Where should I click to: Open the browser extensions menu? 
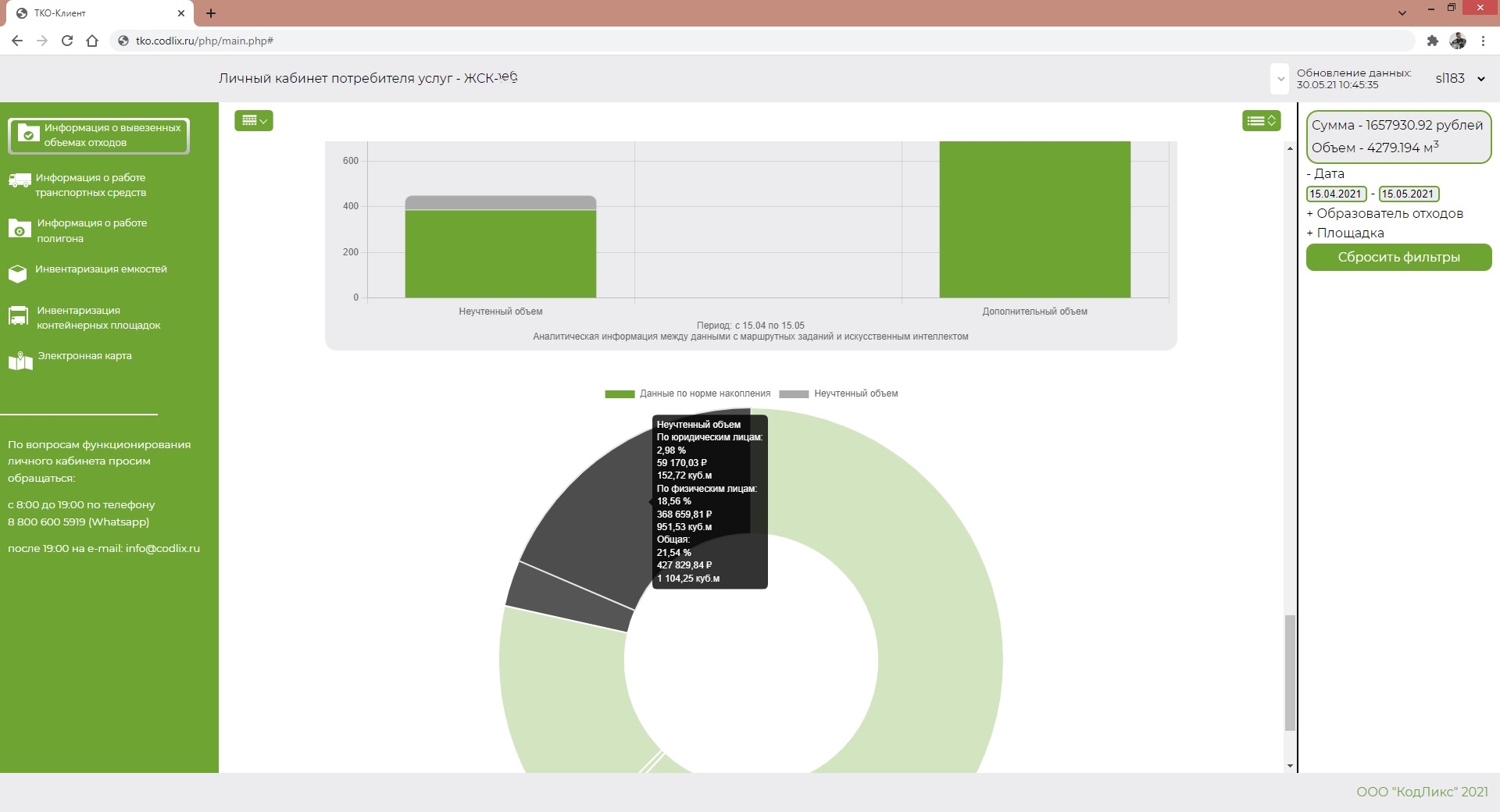tap(1432, 41)
